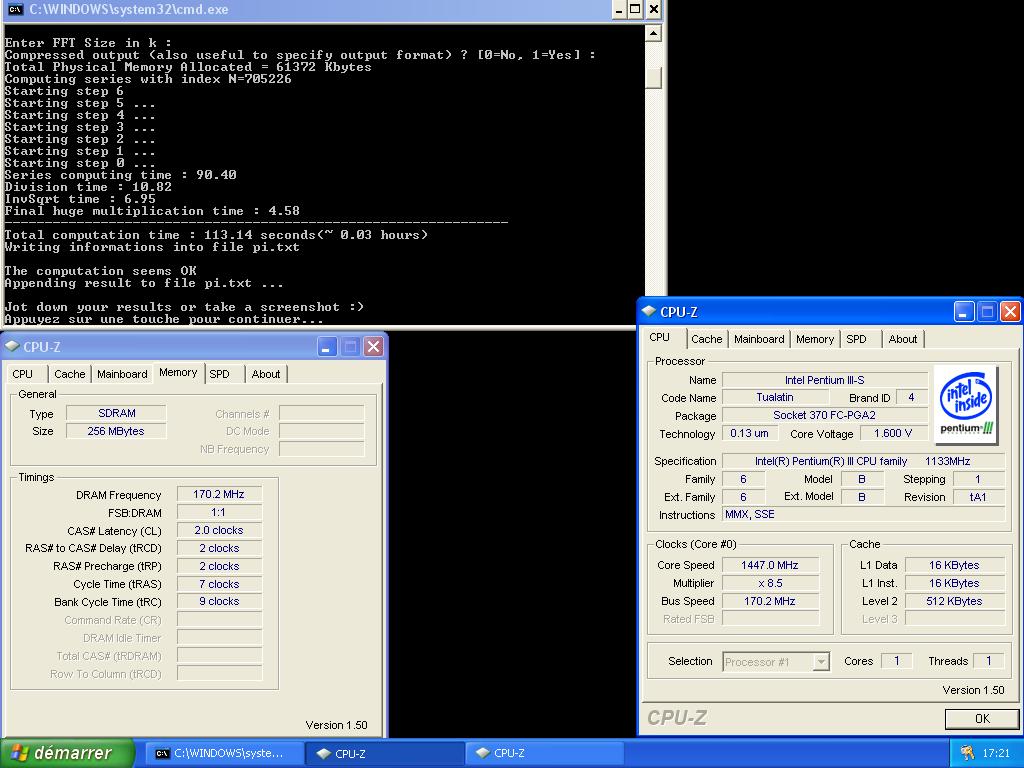Click the 'Series computing time : 90.40' line
This screenshot has width=1024, height=768.
[120, 175]
